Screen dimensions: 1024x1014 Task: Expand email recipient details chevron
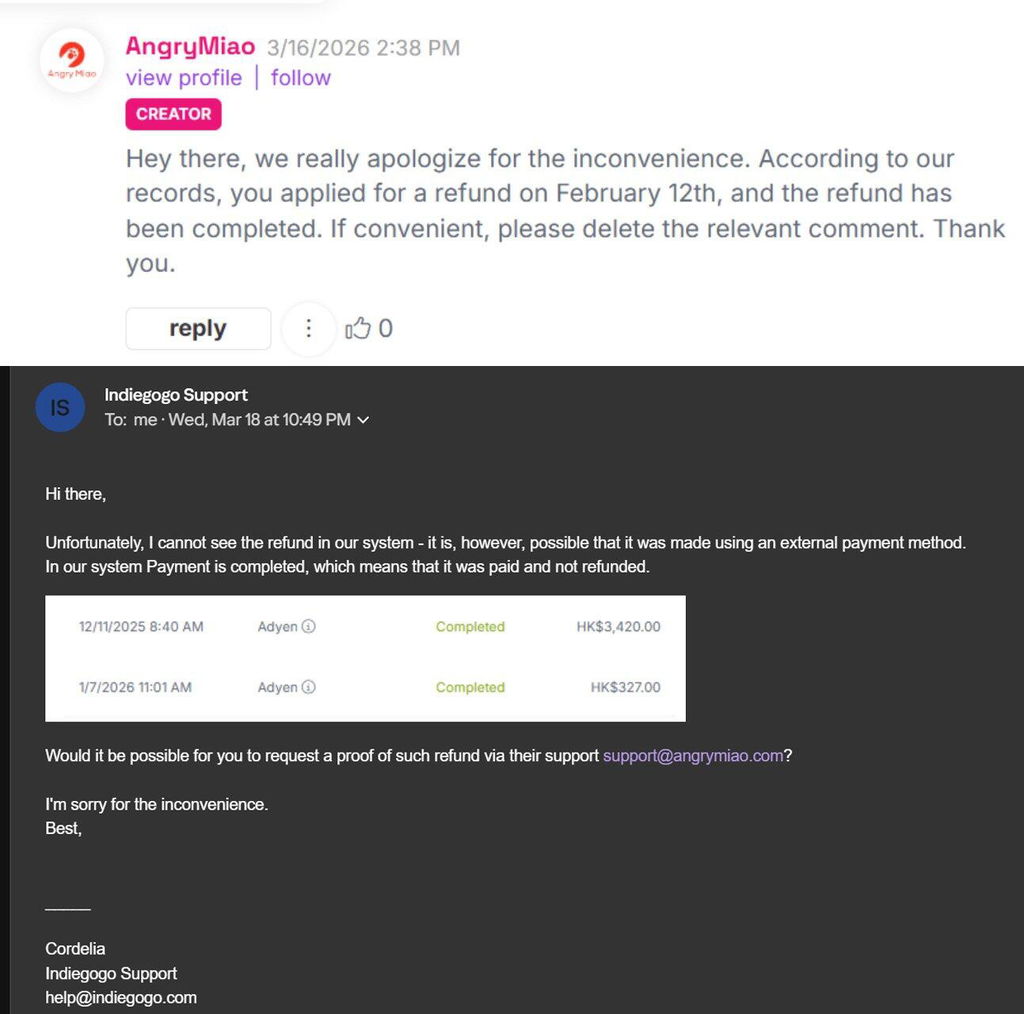(x=363, y=420)
